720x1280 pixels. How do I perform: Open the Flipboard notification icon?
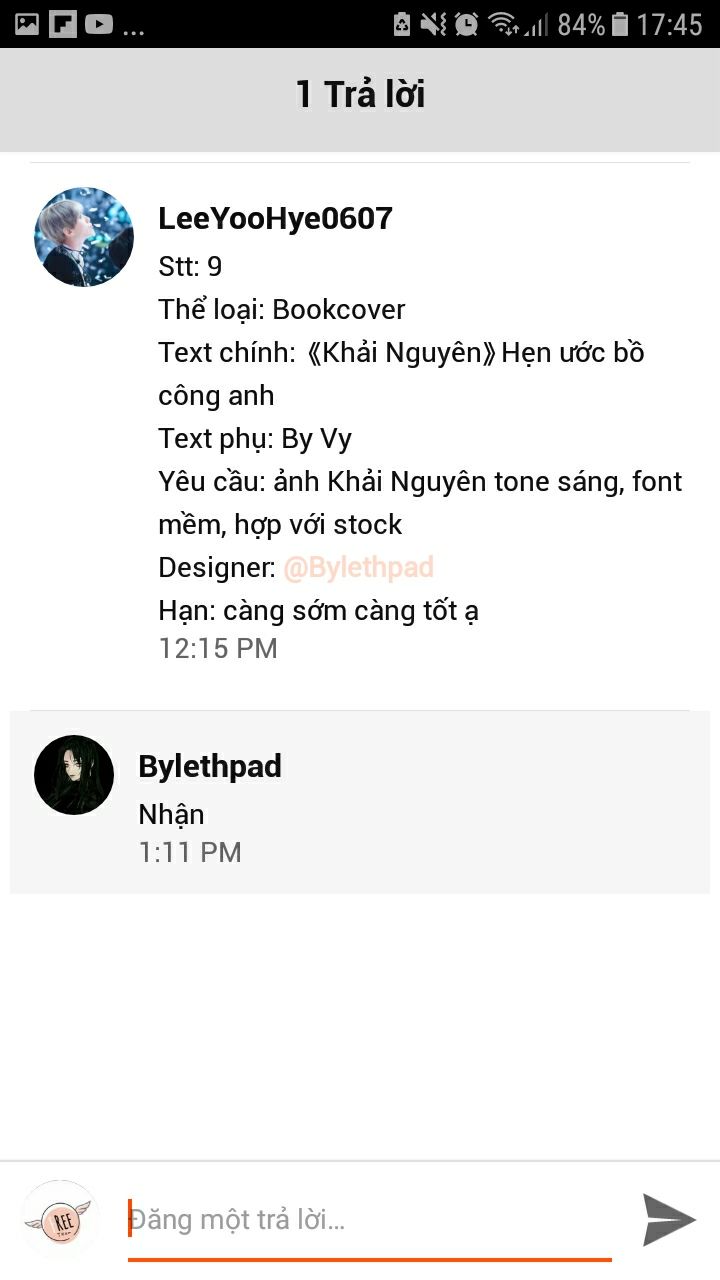tap(63, 24)
